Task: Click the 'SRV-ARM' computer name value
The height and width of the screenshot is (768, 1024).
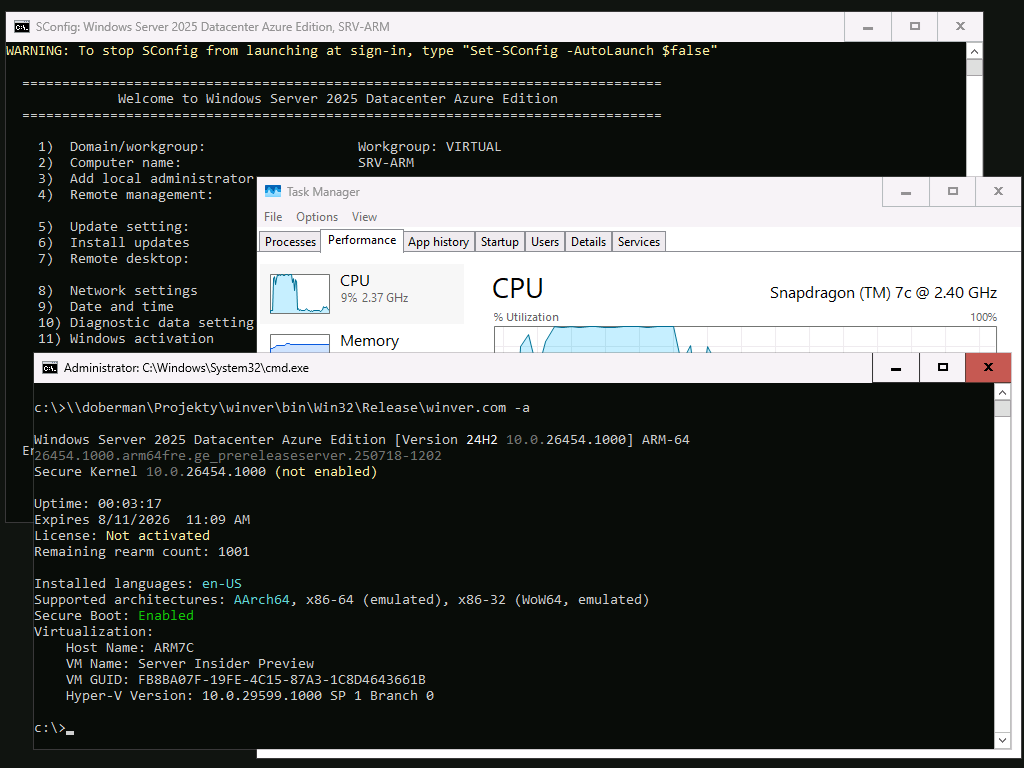Action: pos(385,163)
